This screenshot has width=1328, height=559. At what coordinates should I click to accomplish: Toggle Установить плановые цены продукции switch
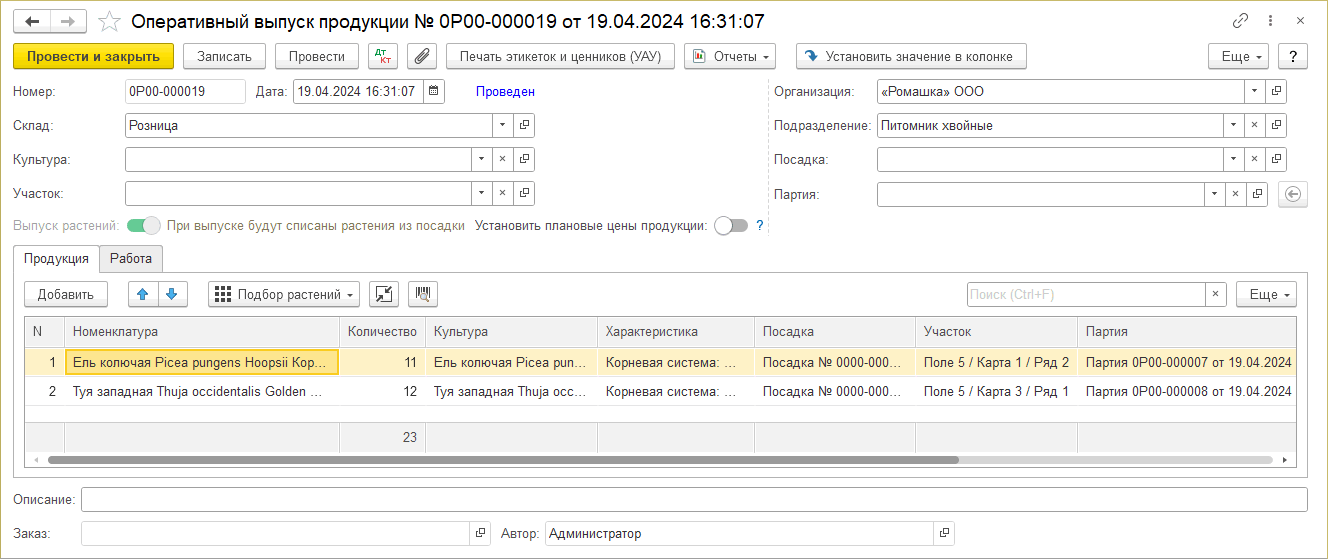(x=730, y=226)
